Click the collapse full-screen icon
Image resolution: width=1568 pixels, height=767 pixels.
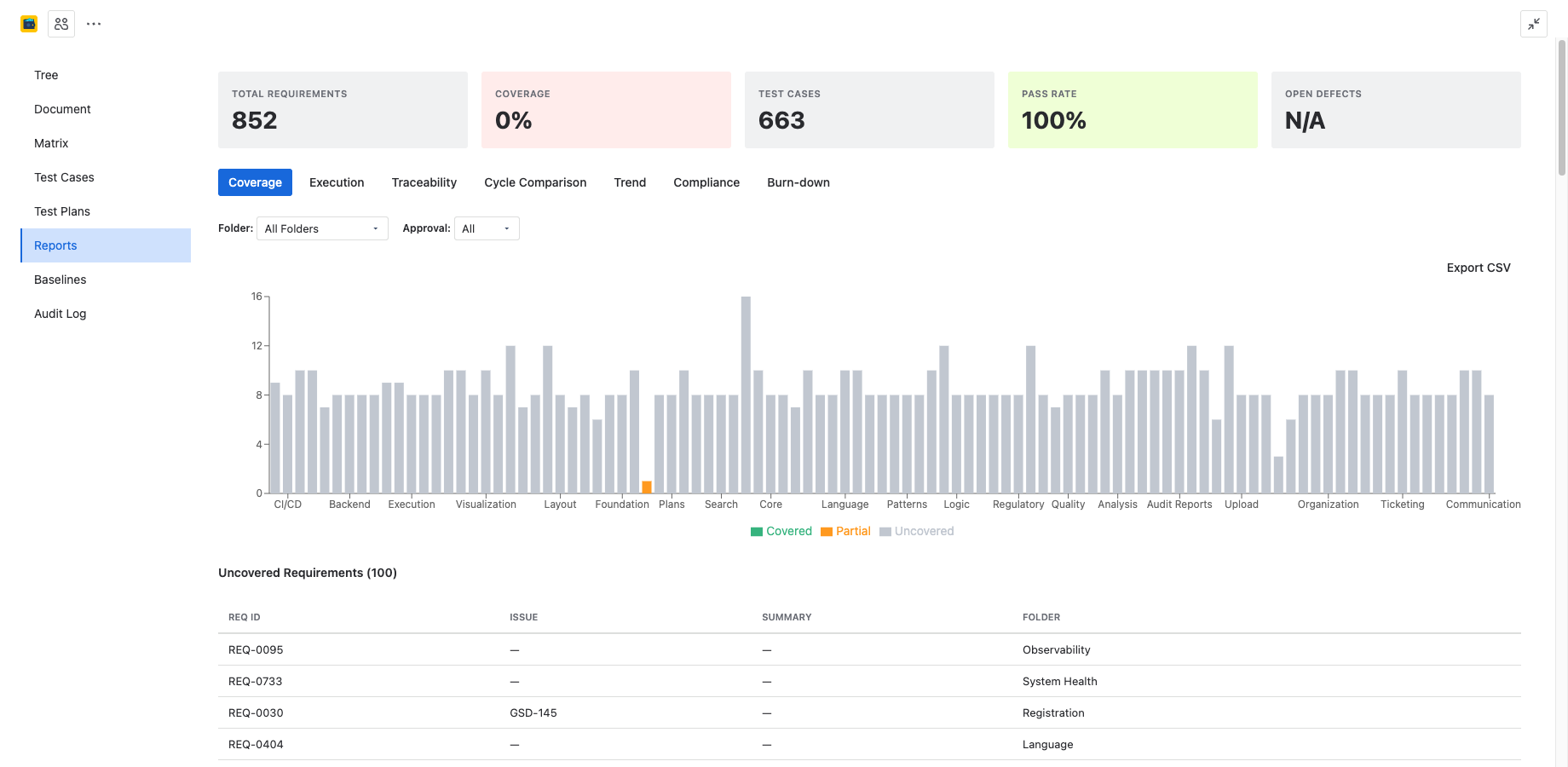click(x=1534, y=24)
